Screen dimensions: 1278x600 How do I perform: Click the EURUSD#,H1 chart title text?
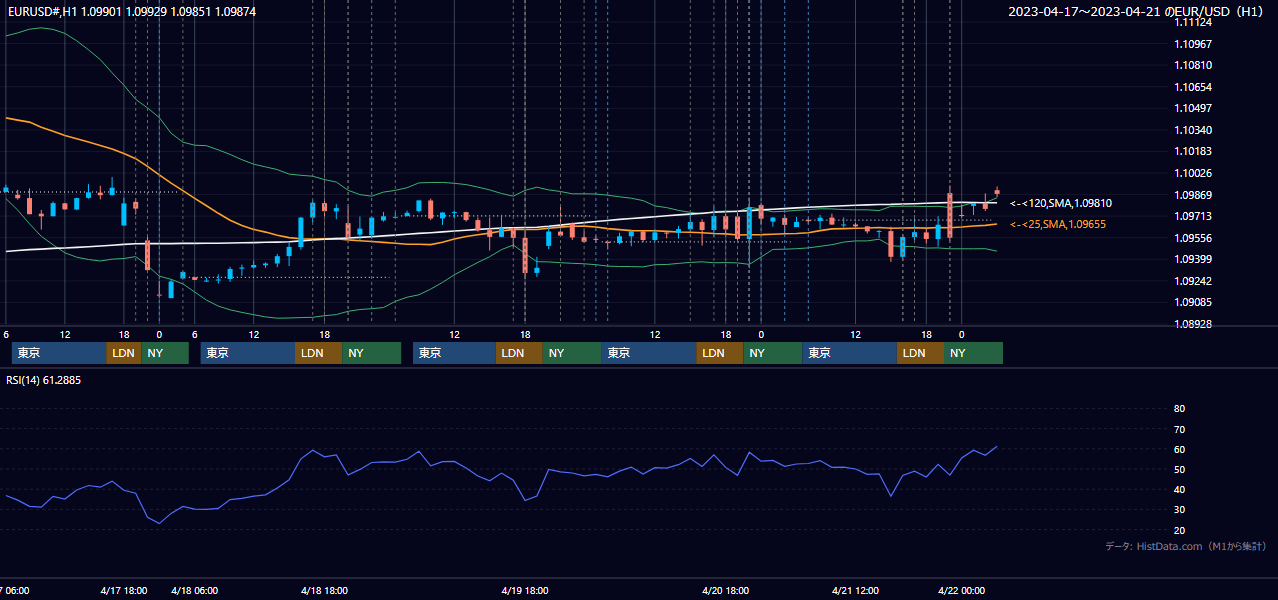pyautogui.click(x=132, y=11)
